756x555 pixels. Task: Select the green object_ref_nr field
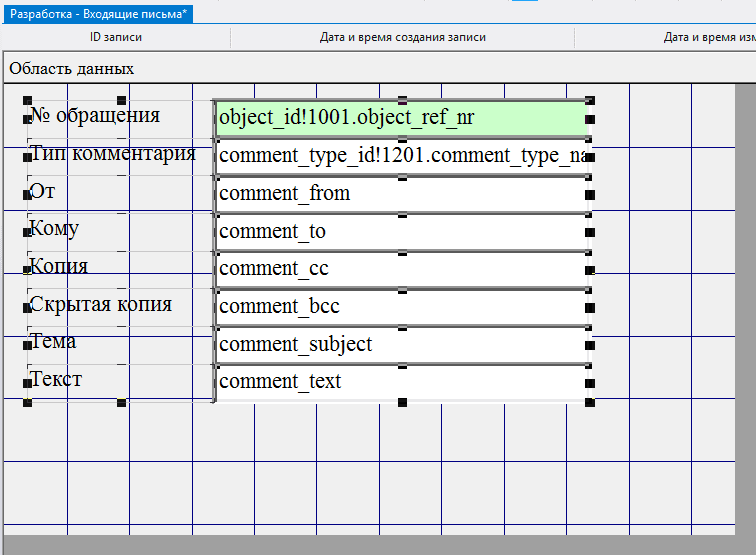(x=401, y=119)
